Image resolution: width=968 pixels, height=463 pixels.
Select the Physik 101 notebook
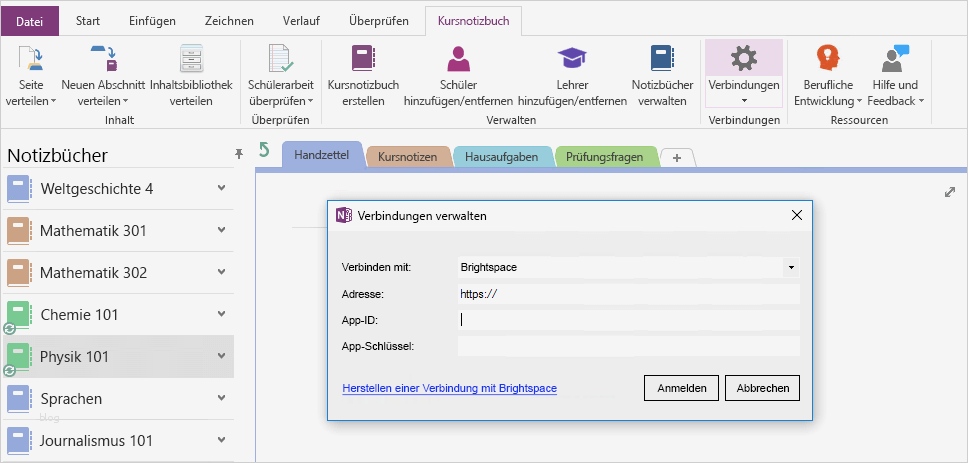(x=117, y=357)
